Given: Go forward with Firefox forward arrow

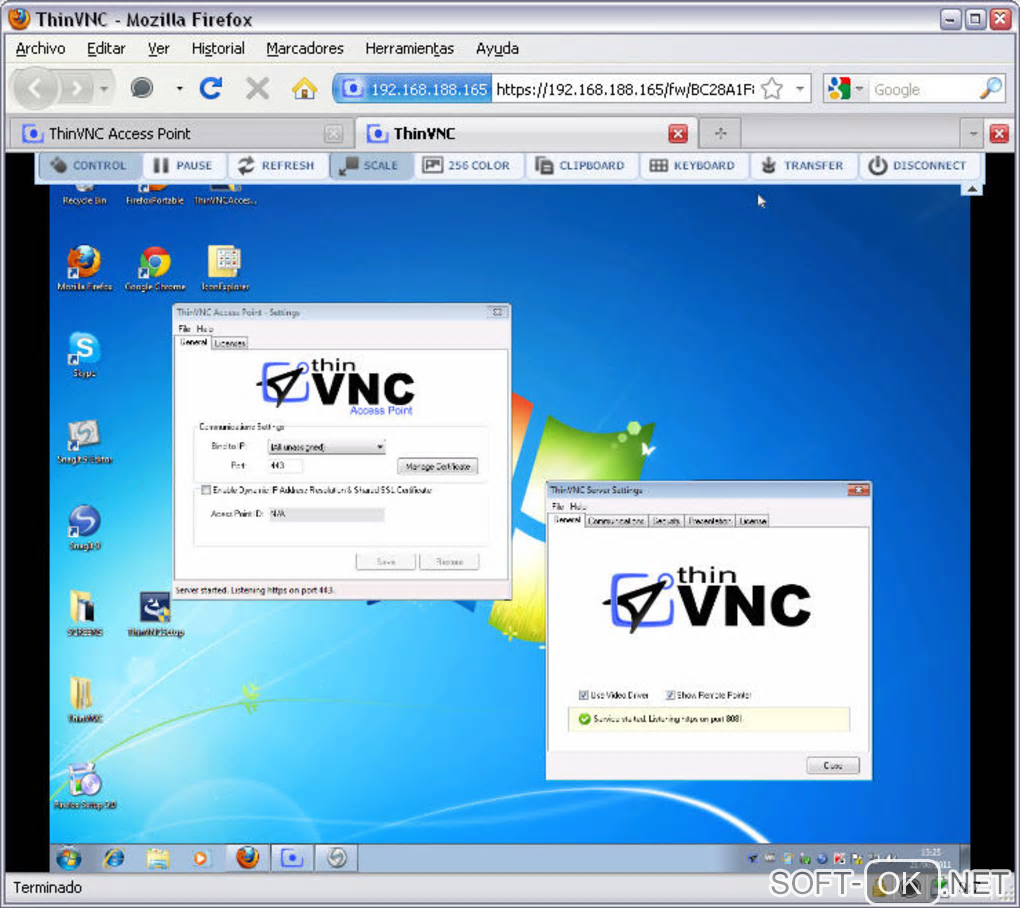Looking at the screenshot, I should click(77, 88).
